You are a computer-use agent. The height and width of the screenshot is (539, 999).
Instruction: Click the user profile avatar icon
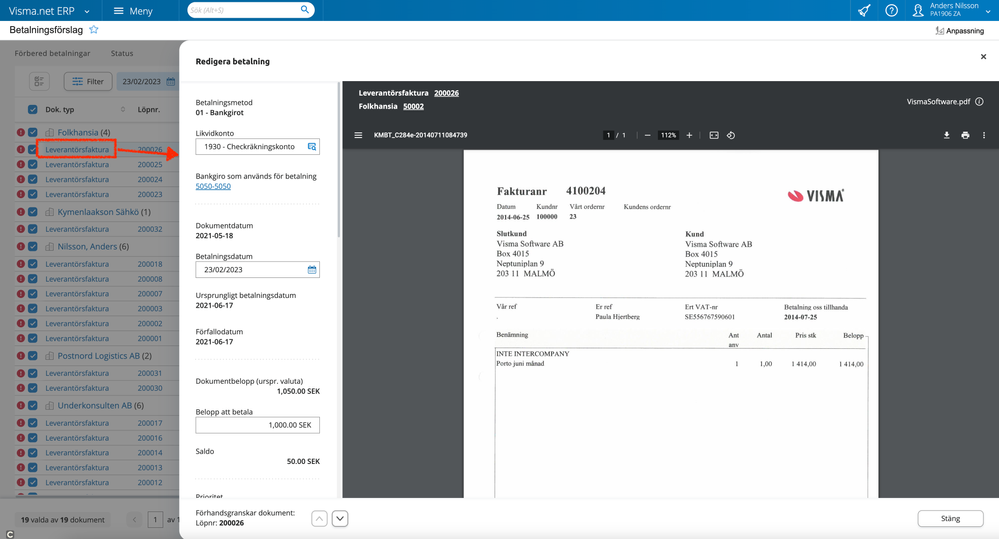click(917, 10)
